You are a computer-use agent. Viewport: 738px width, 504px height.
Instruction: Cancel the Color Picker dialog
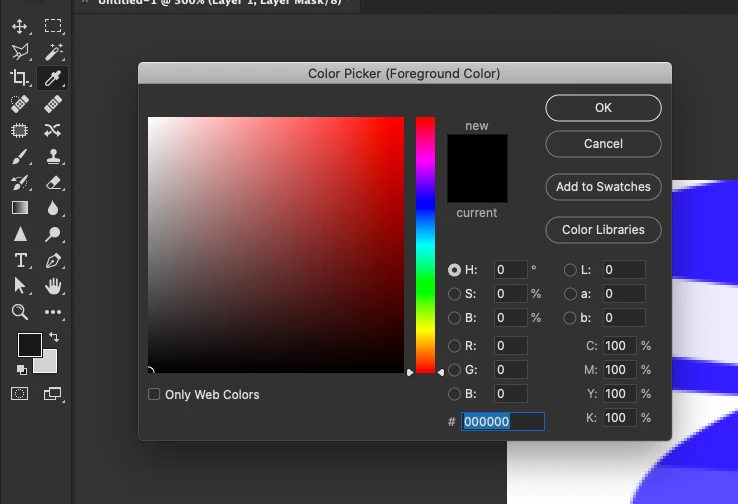click(603, 144)
